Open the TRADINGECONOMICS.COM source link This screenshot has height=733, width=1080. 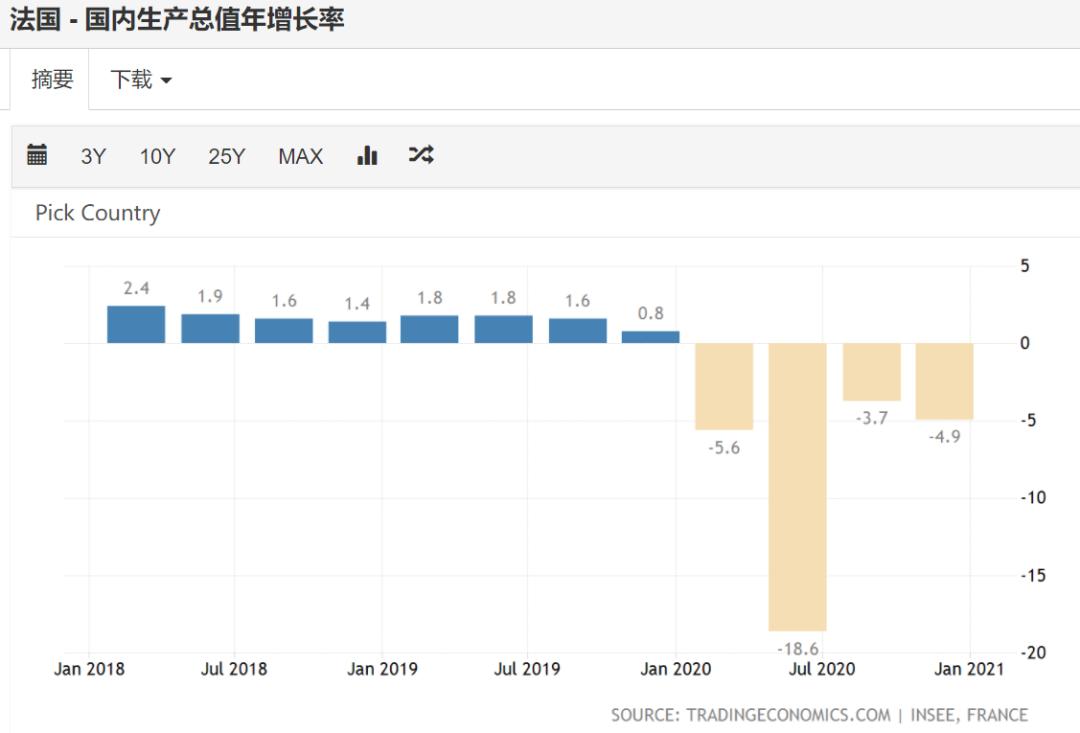(789, 715)
